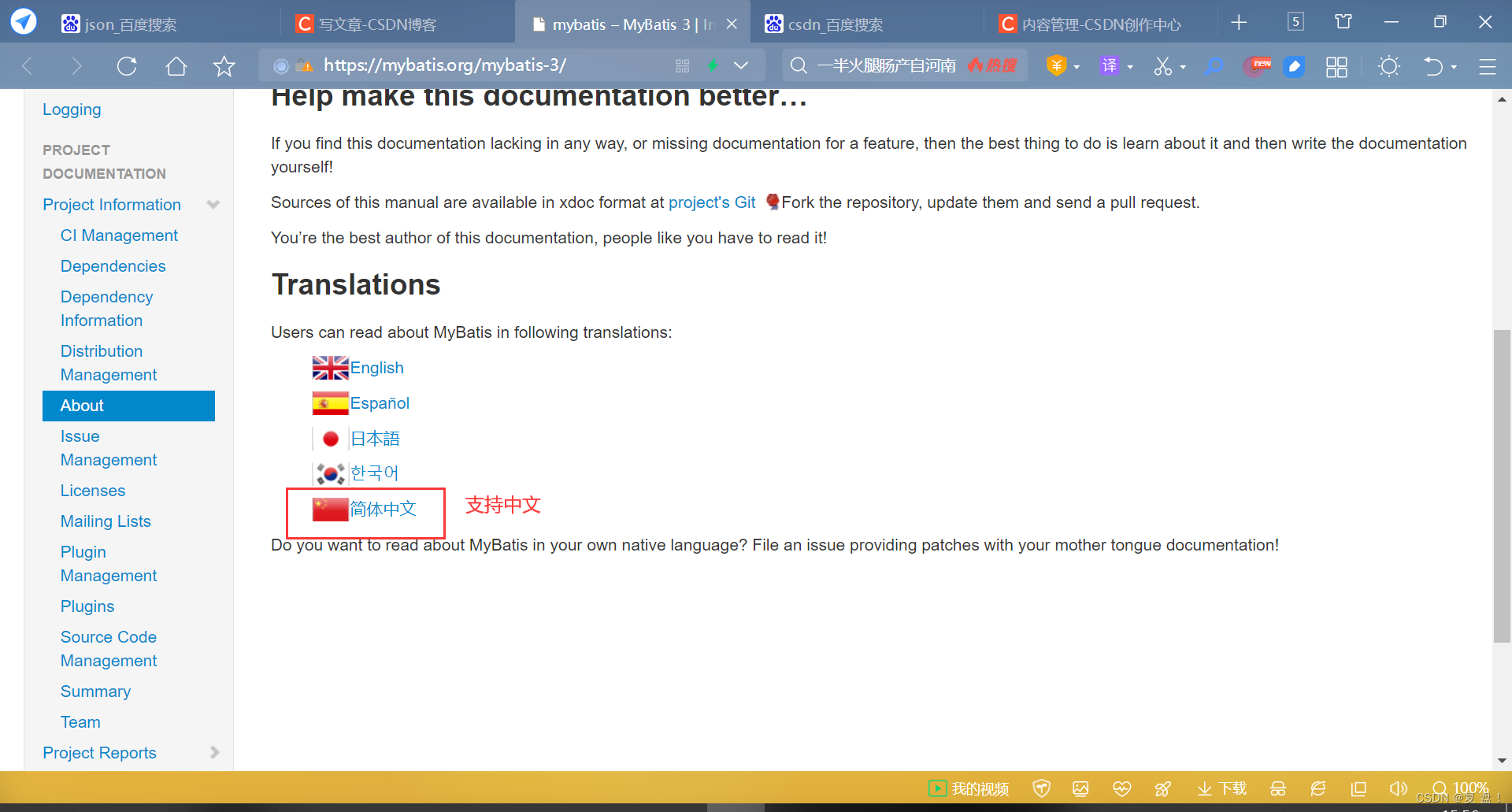Choose the English translation link
The image size is (1512, 812).
tap(376, 368)
